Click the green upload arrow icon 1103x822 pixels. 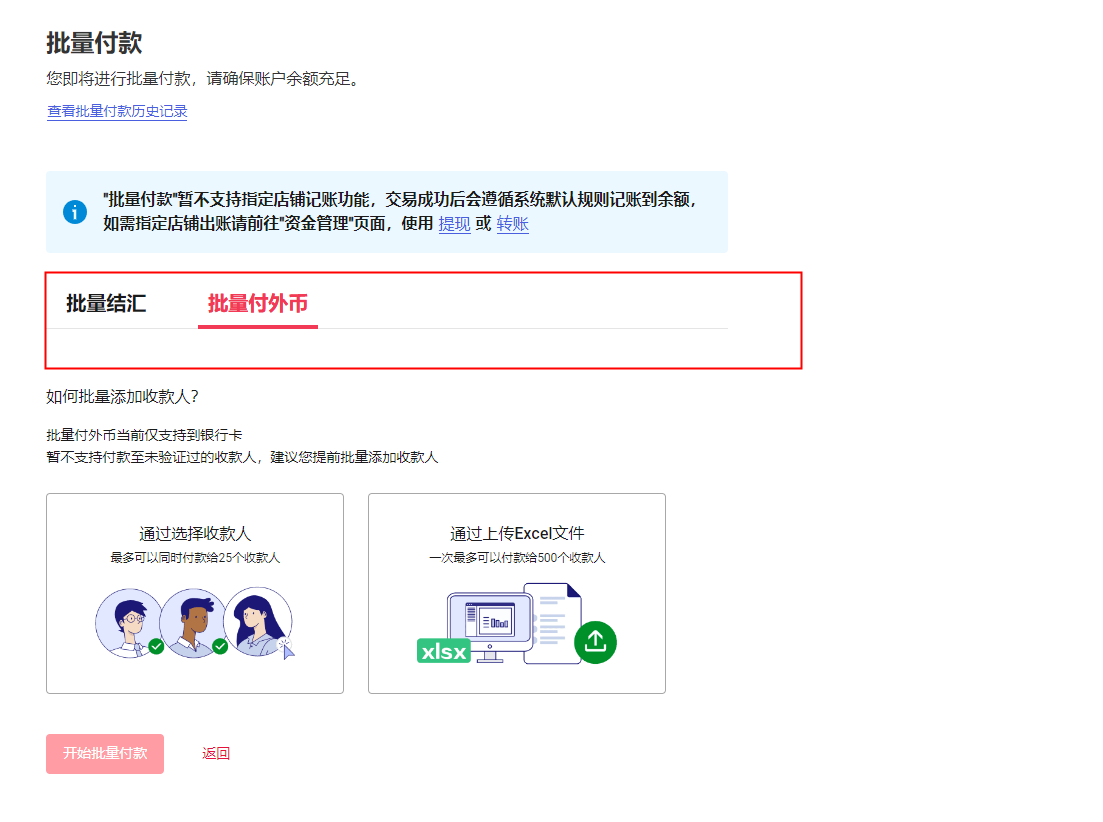pos(595,642)
